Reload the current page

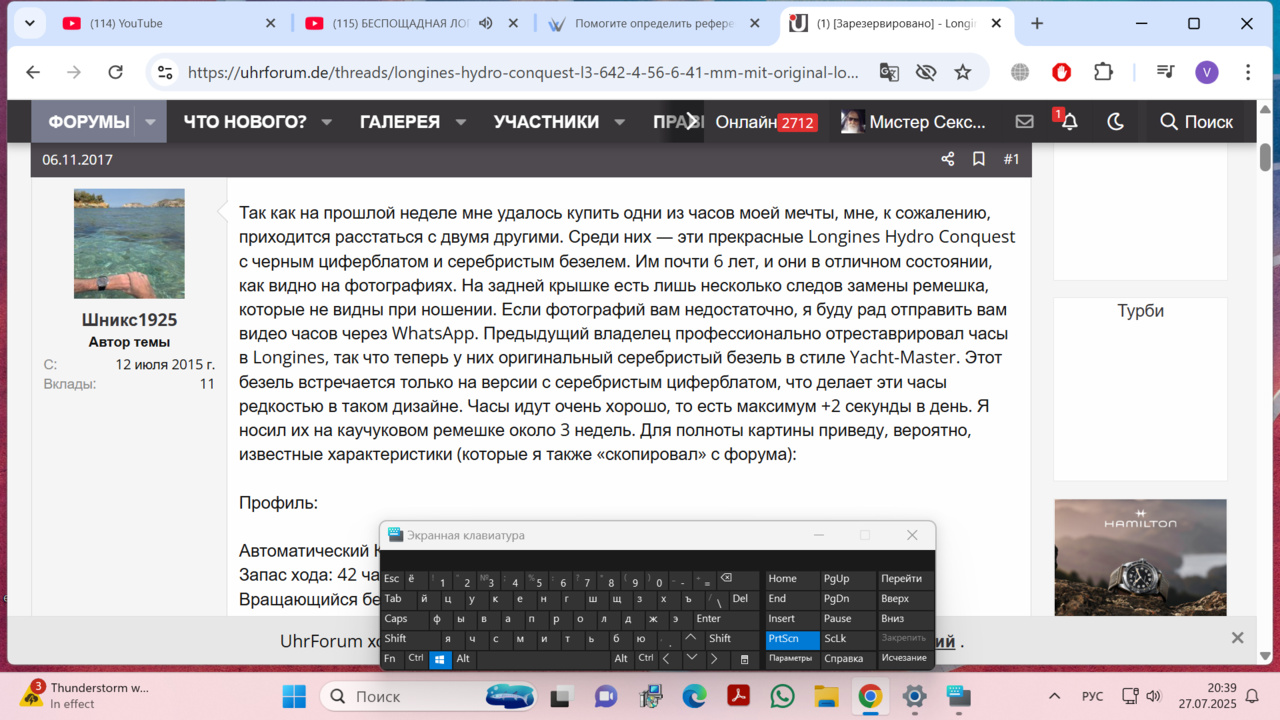[115, 72]
